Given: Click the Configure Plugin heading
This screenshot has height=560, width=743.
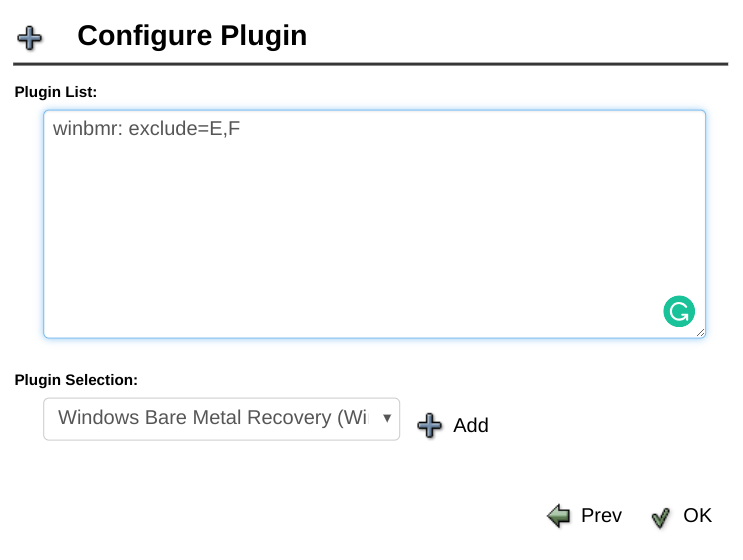Looking at the screenshot, I should click(x=192, y=36).
